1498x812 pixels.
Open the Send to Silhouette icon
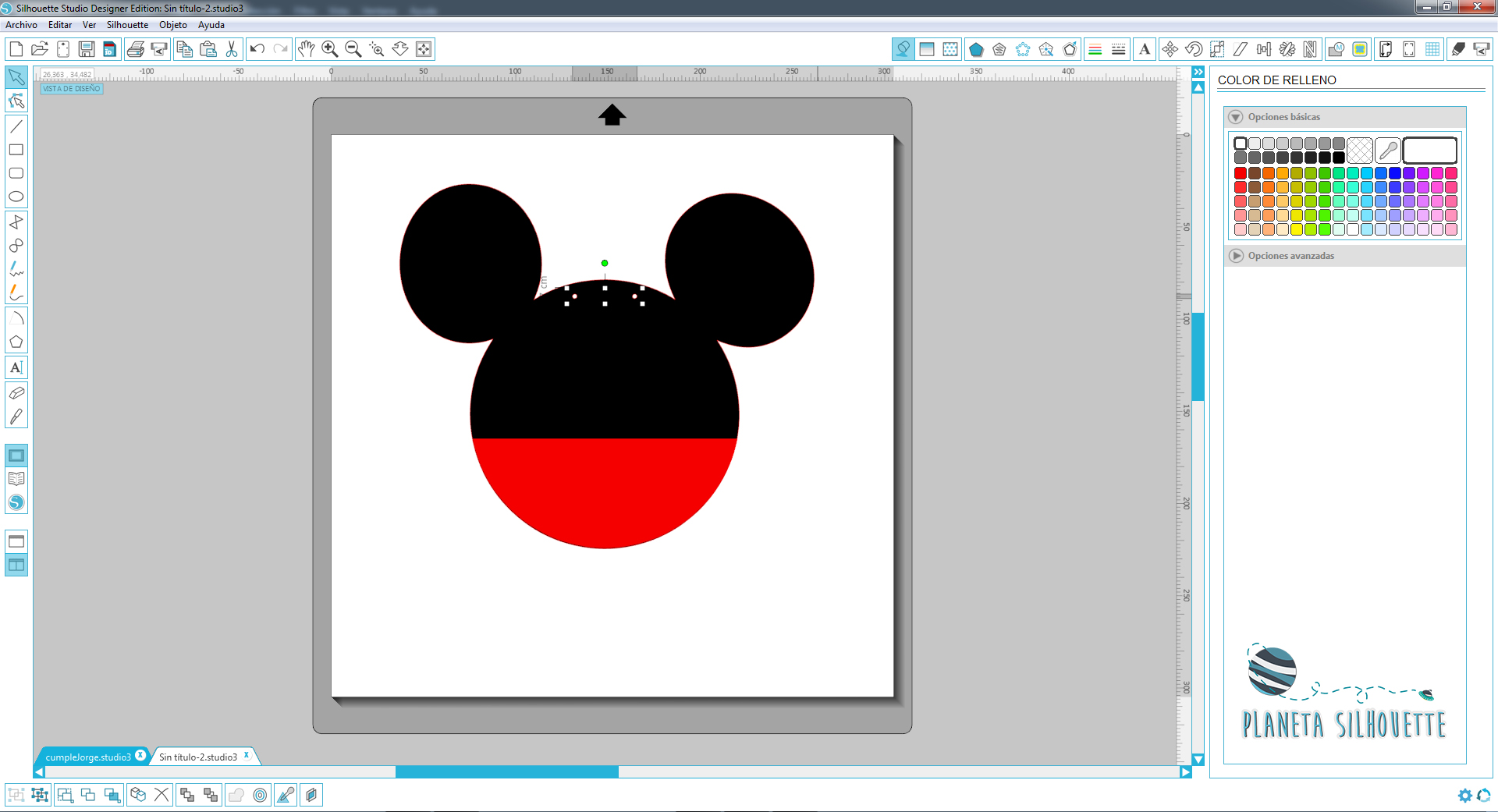coord(1481,48)
